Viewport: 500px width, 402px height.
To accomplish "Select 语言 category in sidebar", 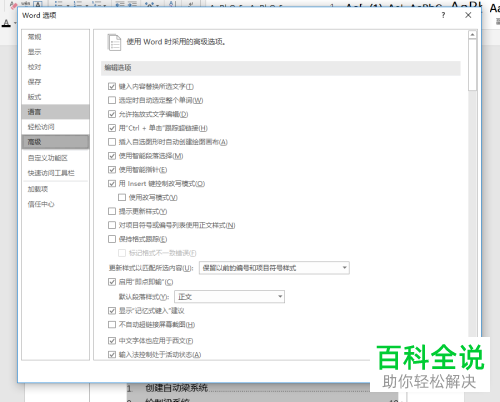I will [x=56, y=112].
